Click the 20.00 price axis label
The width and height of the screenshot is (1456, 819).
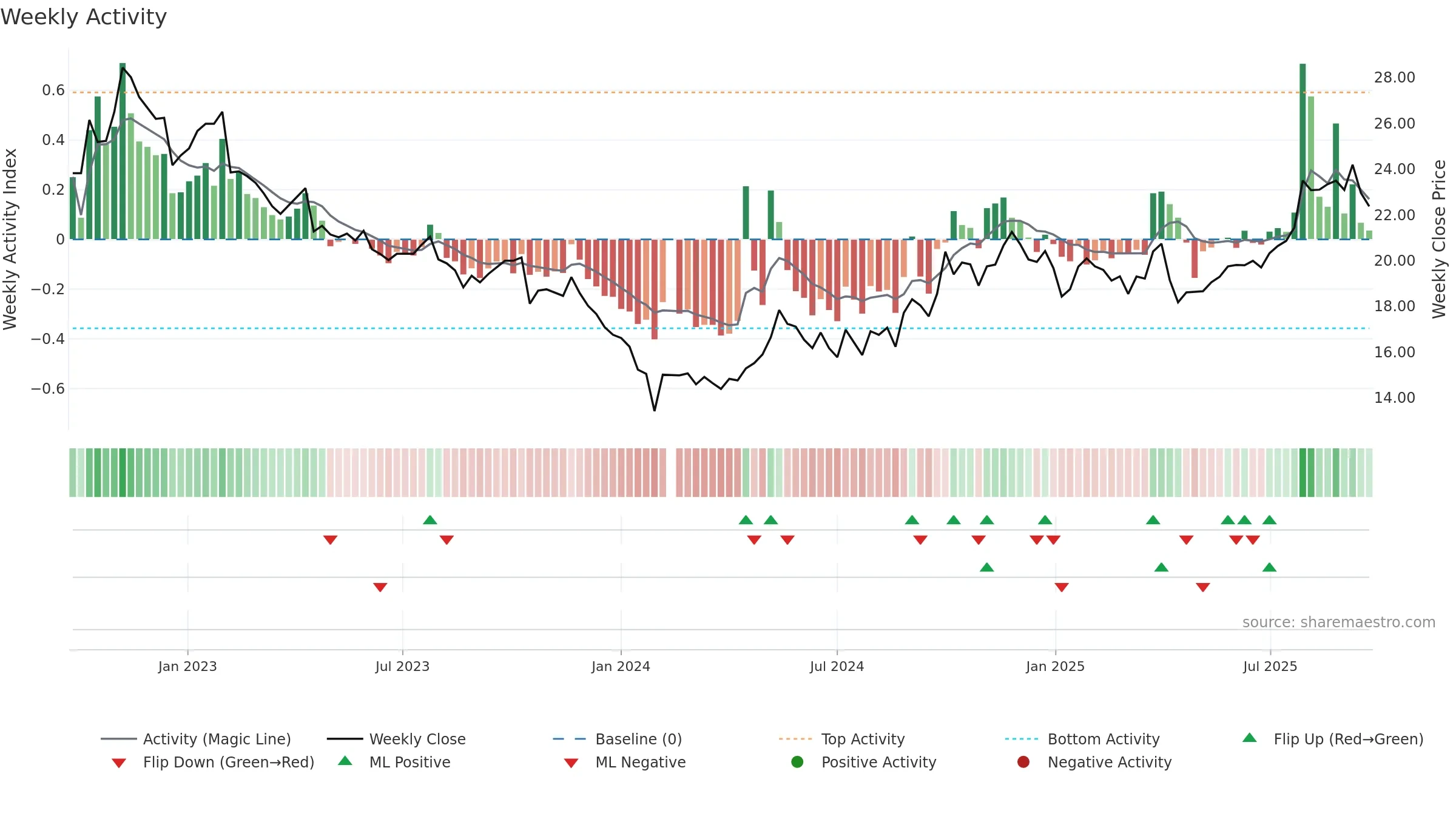(1394, 260)
